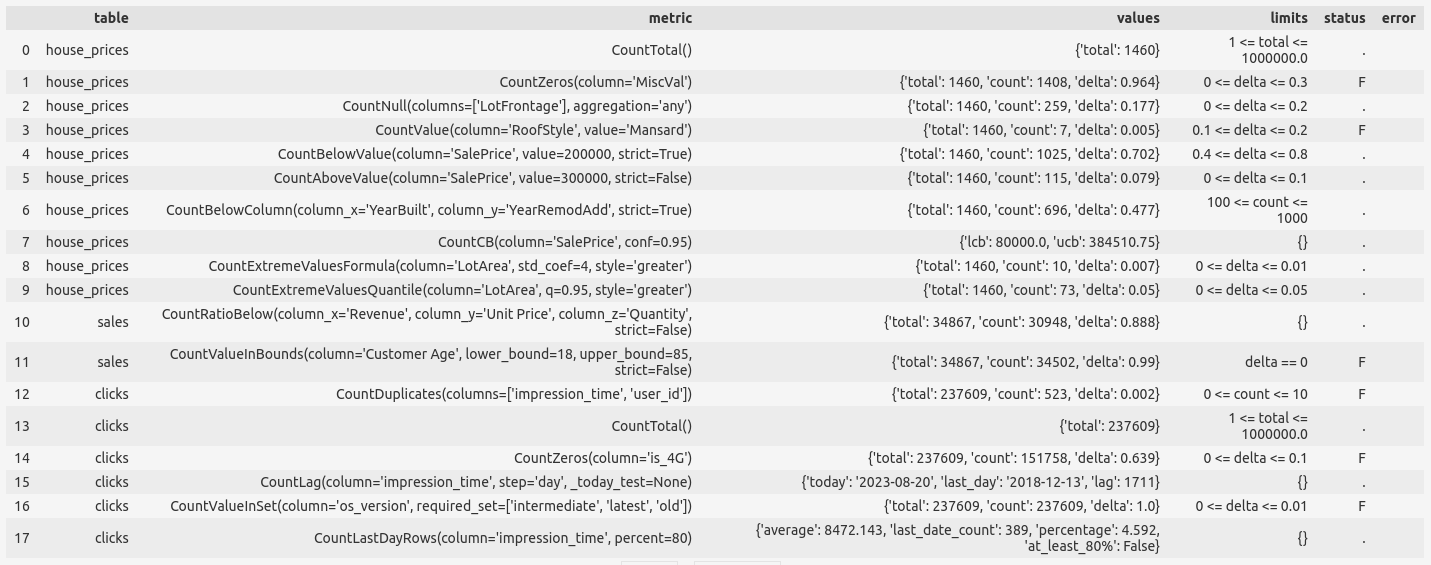Click the F status for the is_4G CountZeros row

(1361, 458)
